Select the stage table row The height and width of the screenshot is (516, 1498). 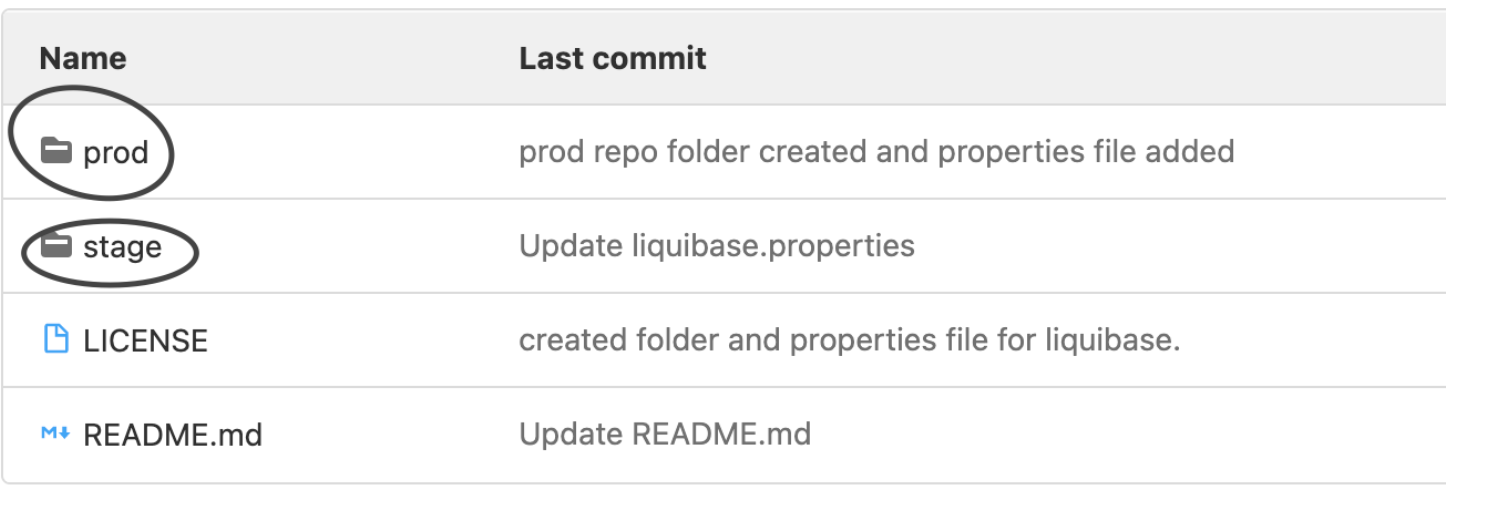point(724,246)
